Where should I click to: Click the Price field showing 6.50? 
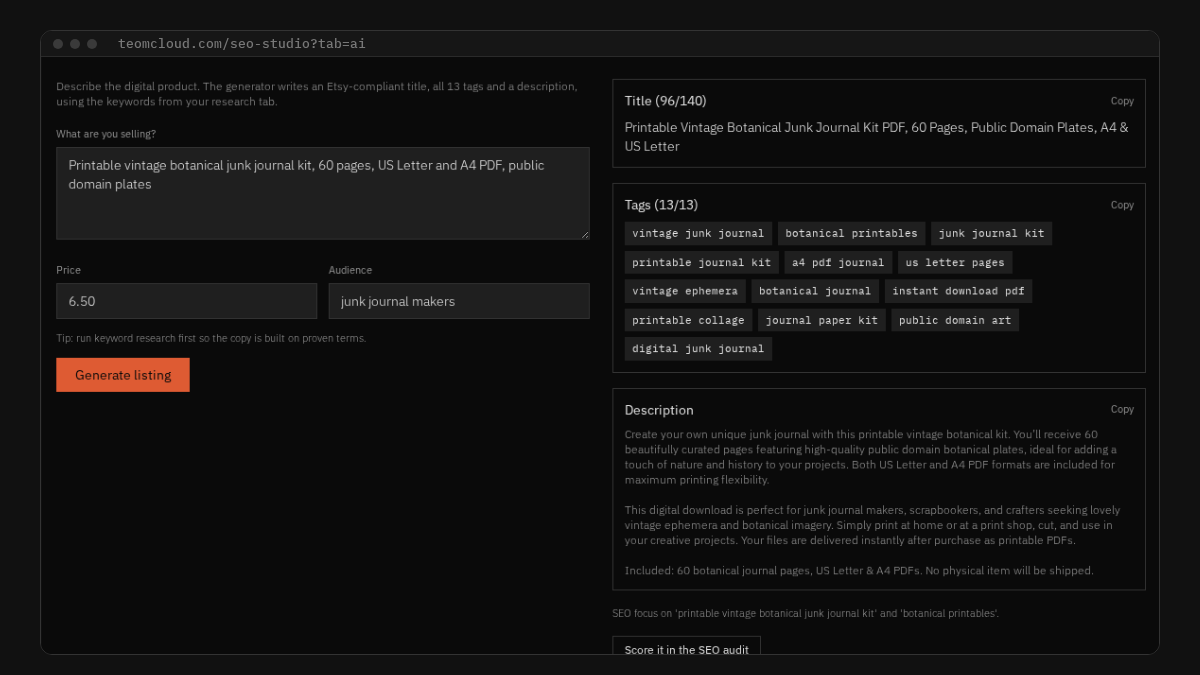pos(186,301)
